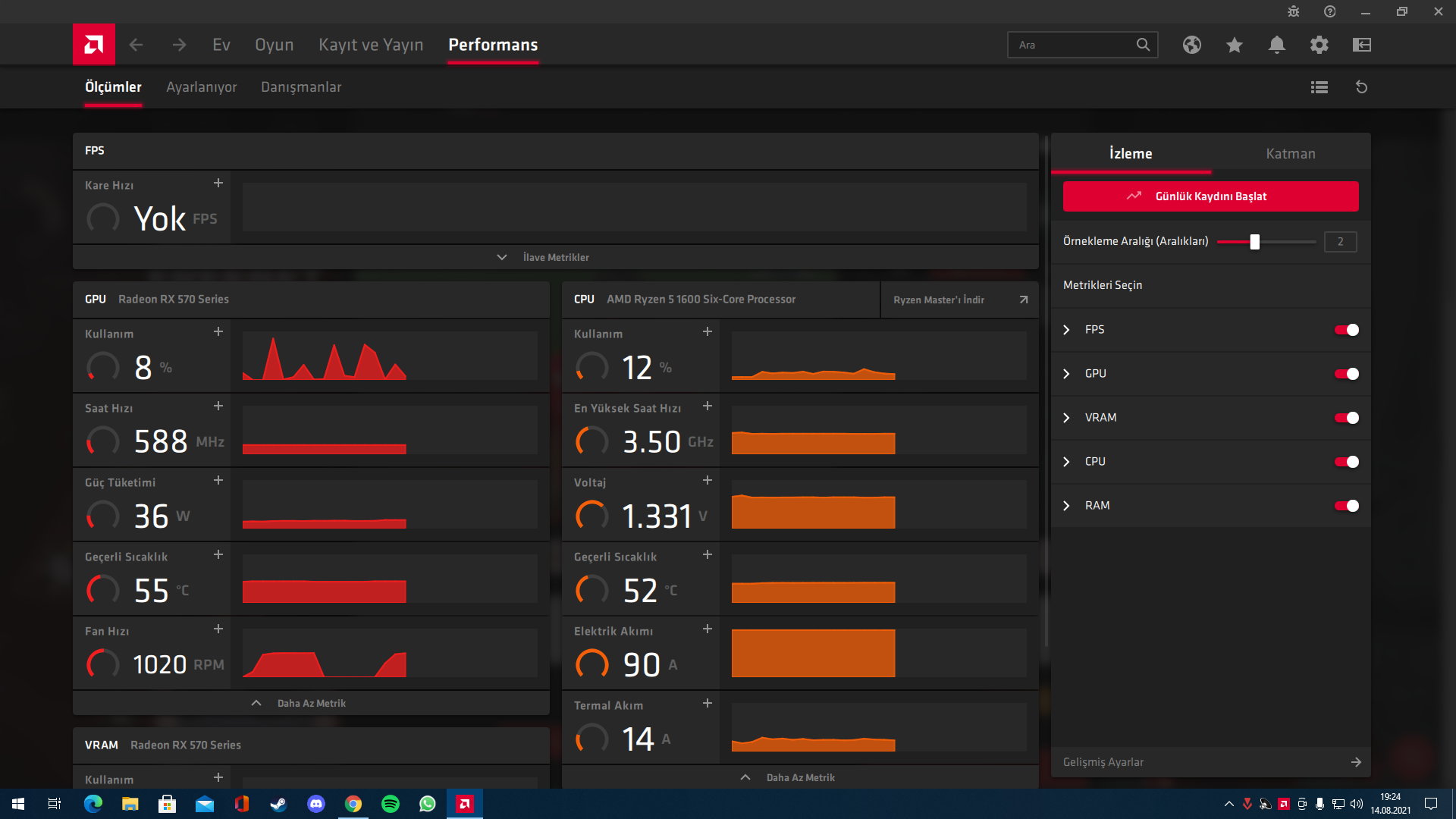
Task: Adjust Örnekleme Aralığı slider handle
Action: pos(1255,242)
